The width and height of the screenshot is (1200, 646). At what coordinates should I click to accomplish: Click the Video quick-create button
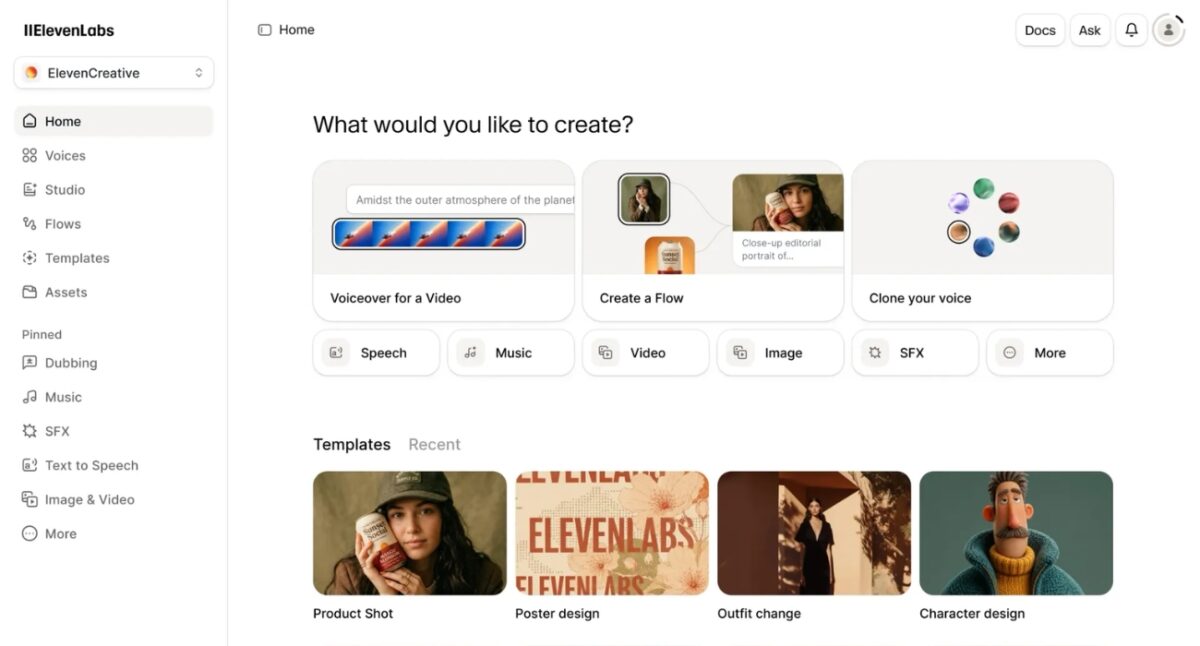click(646, 353)
